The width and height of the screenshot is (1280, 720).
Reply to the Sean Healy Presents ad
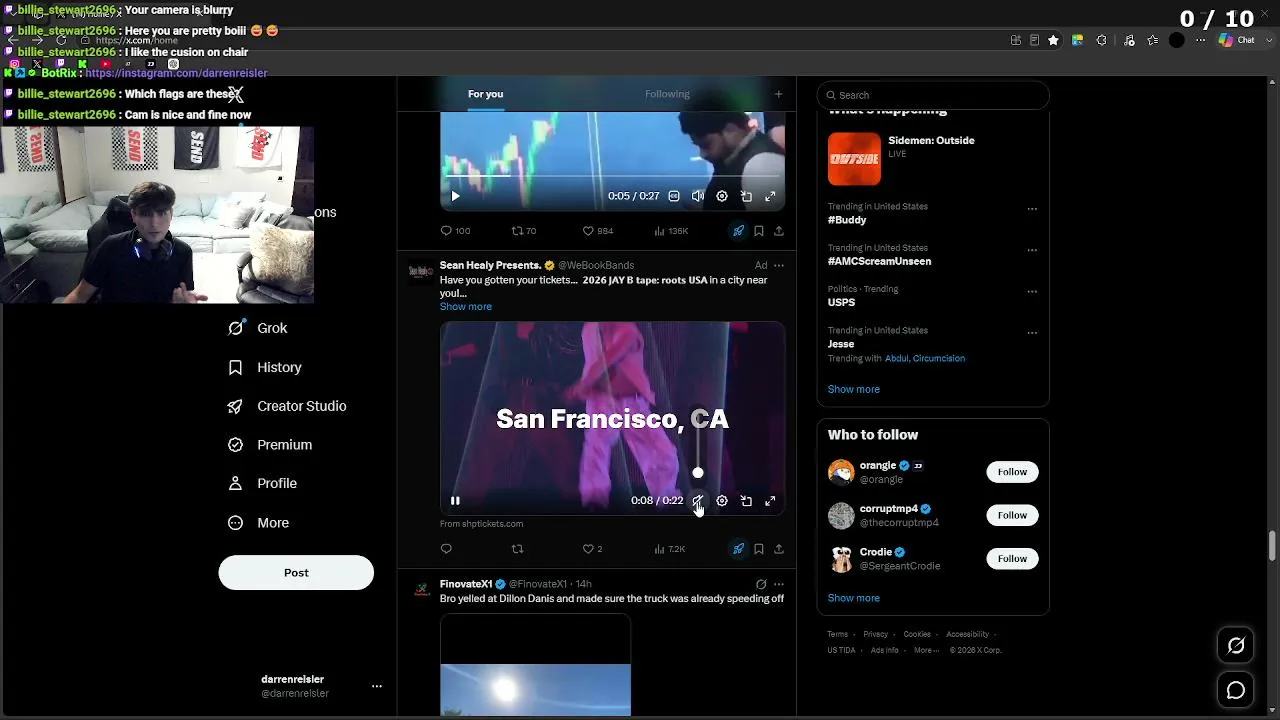pyautogui.click(x=447, y=549)
